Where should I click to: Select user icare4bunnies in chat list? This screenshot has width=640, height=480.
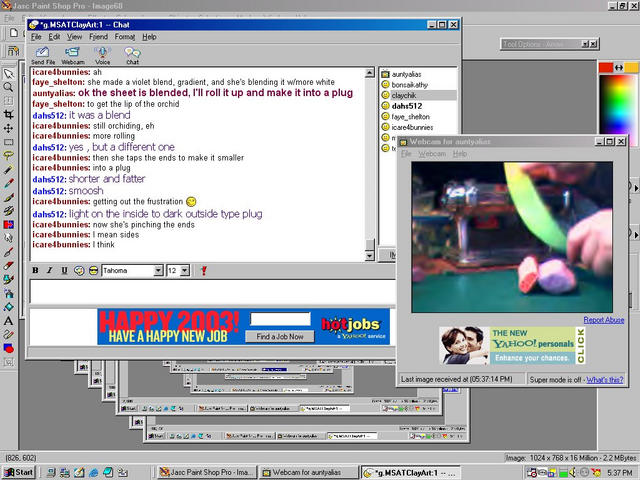412,127
